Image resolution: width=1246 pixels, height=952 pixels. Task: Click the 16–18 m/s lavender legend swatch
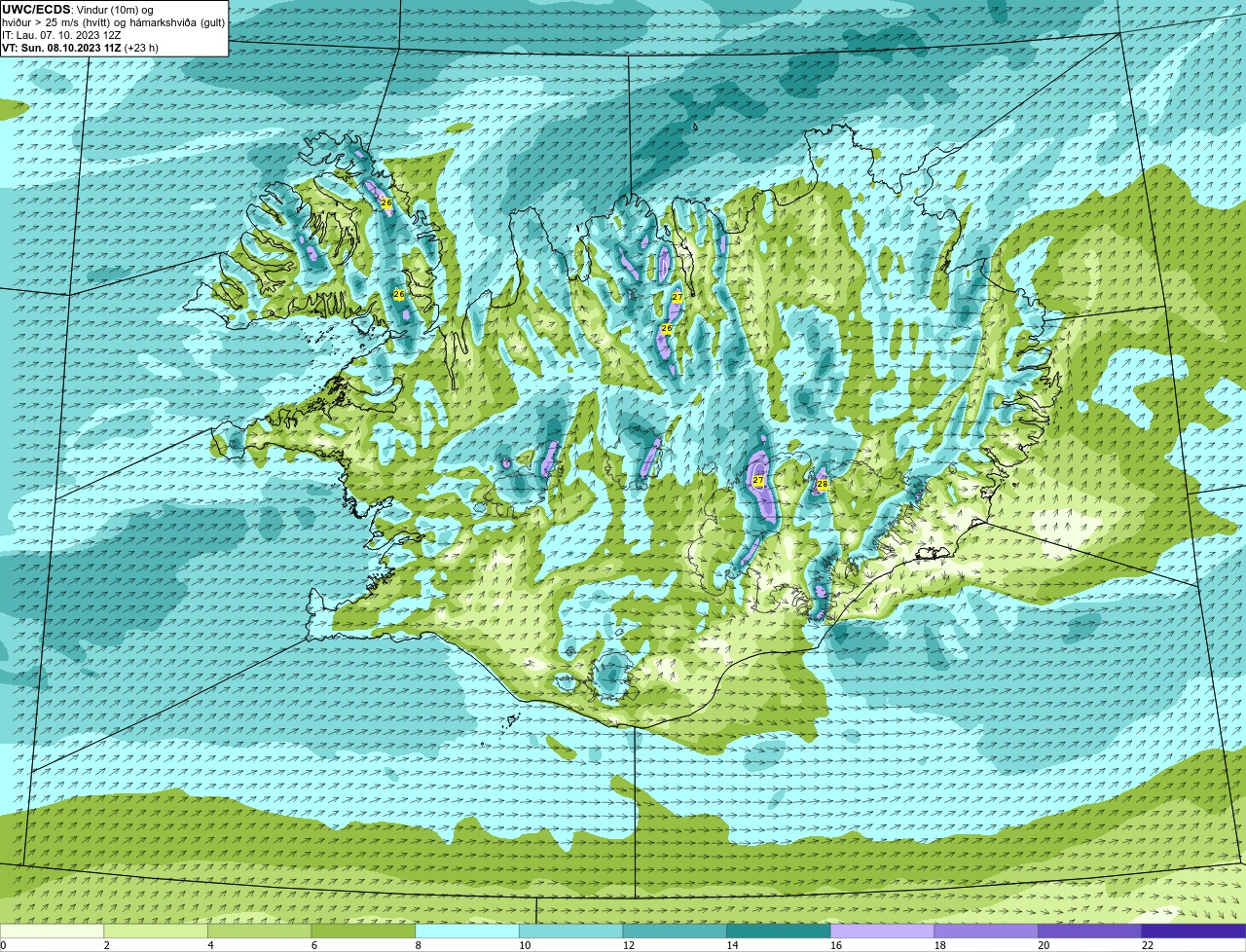click(x=882, y=931)
